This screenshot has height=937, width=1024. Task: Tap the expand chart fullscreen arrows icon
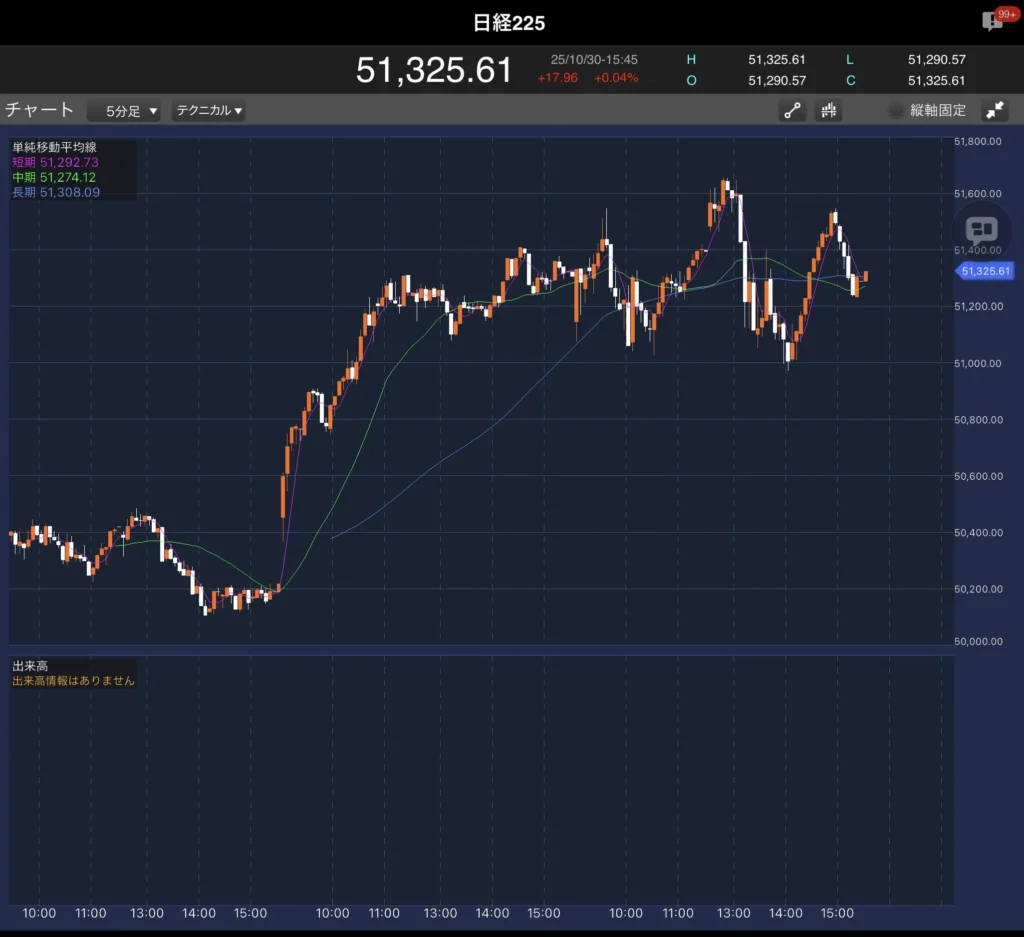(x=995, y=111)
